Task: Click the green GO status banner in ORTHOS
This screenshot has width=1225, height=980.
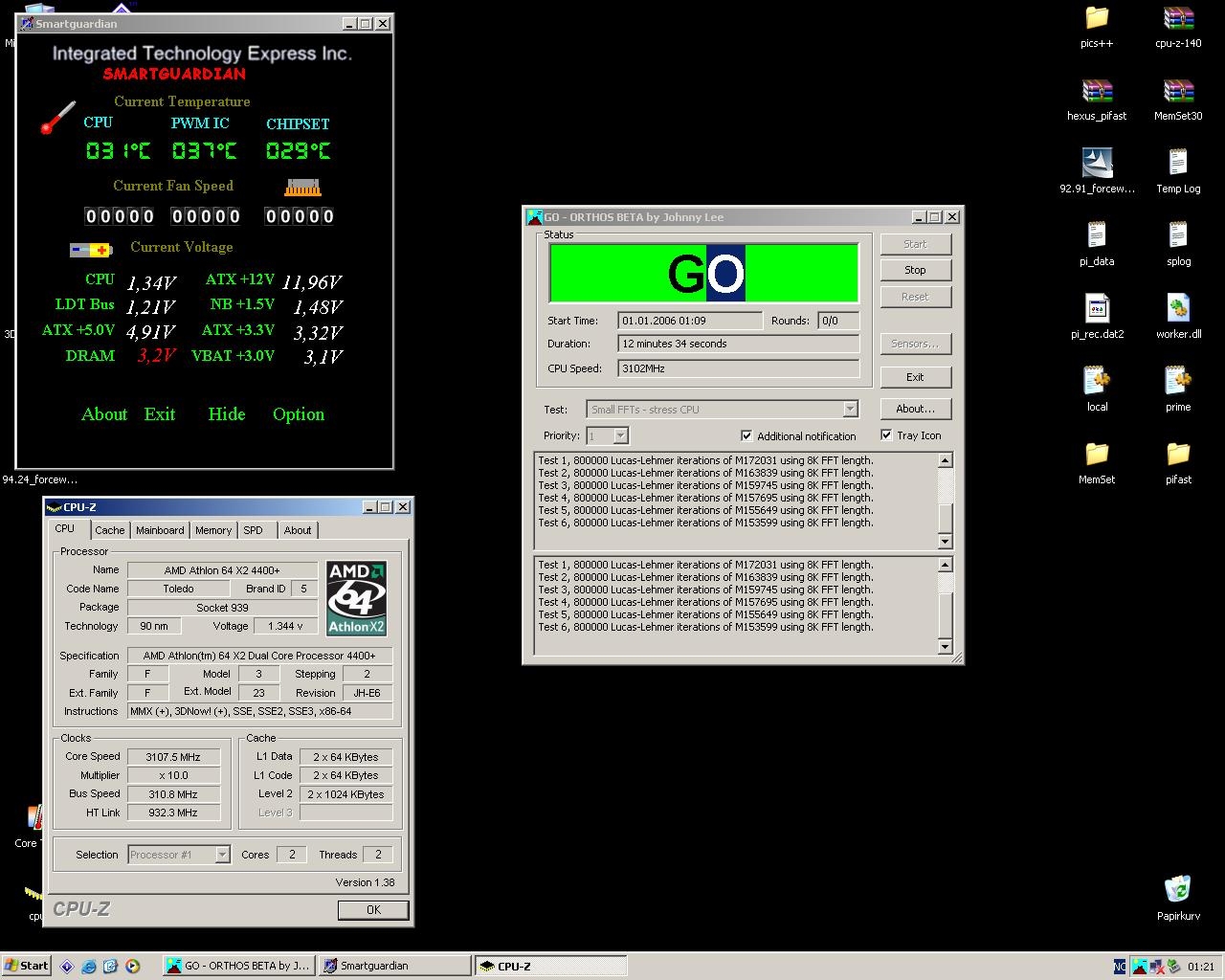Action: (x=703, y=274)
